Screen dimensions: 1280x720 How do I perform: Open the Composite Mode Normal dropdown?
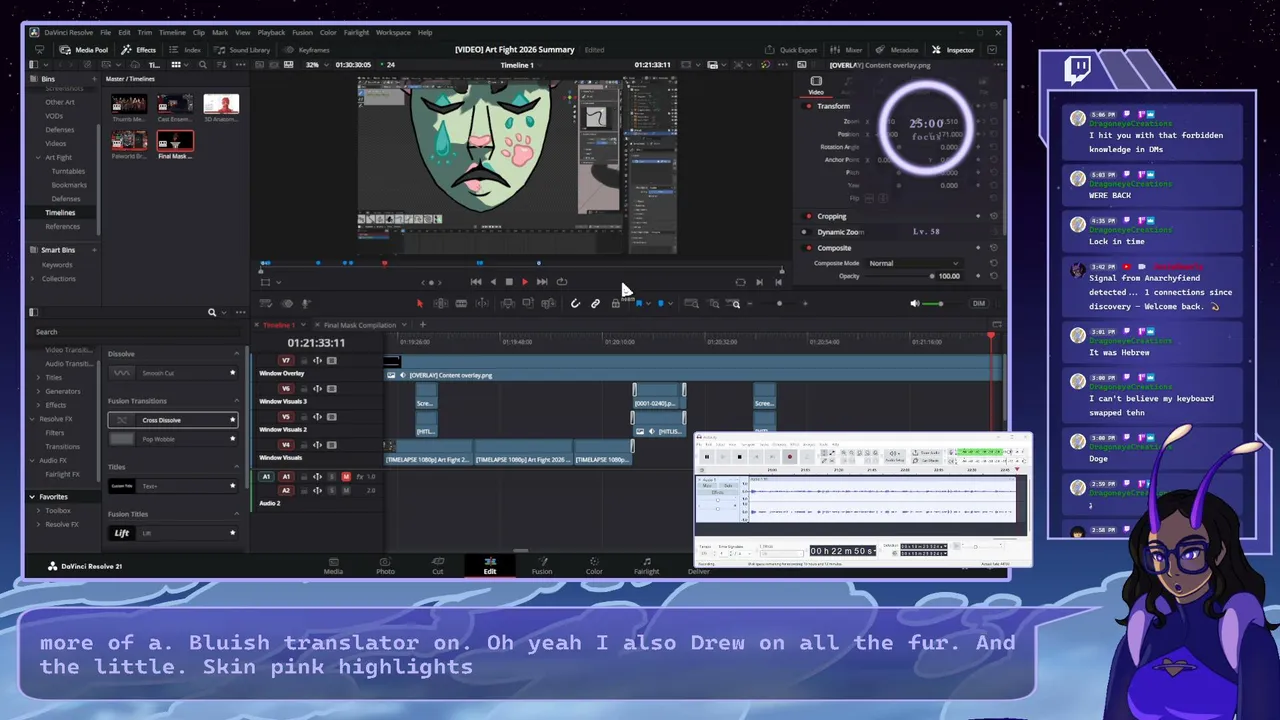913,263
